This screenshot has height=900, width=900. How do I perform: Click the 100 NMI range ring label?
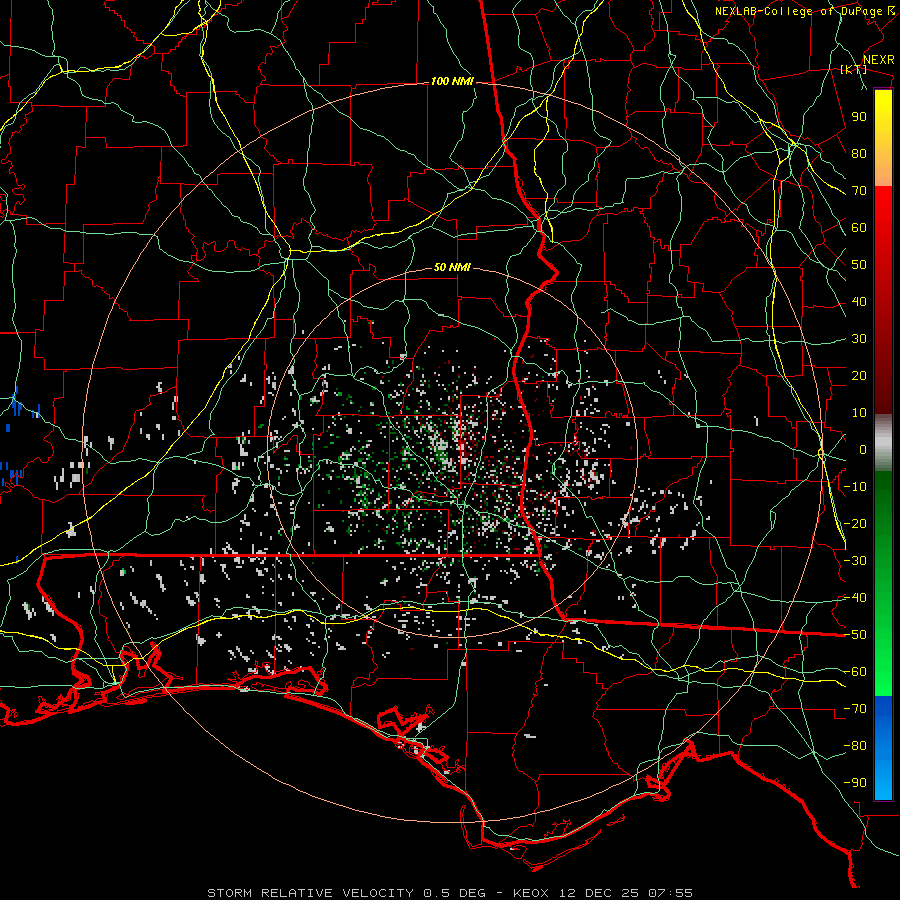click(452, 82)
